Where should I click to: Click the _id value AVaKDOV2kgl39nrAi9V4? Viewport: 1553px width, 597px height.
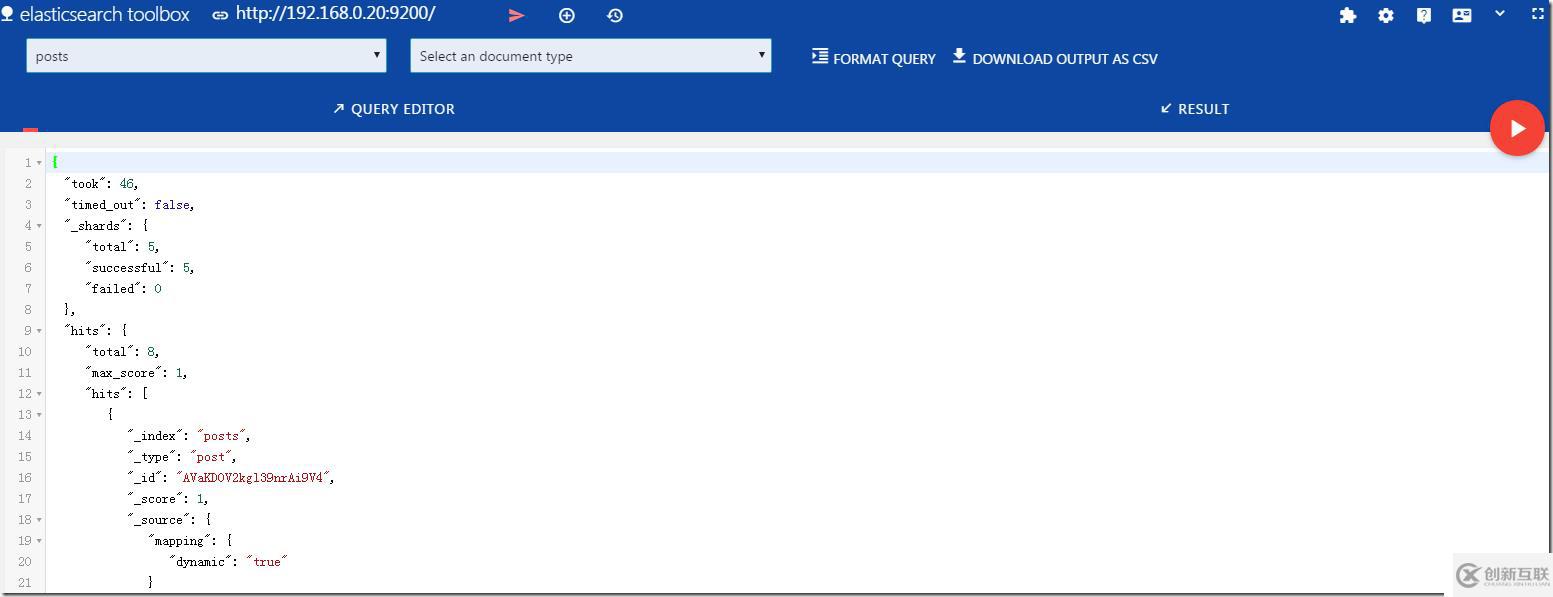(x=252, y=478)
